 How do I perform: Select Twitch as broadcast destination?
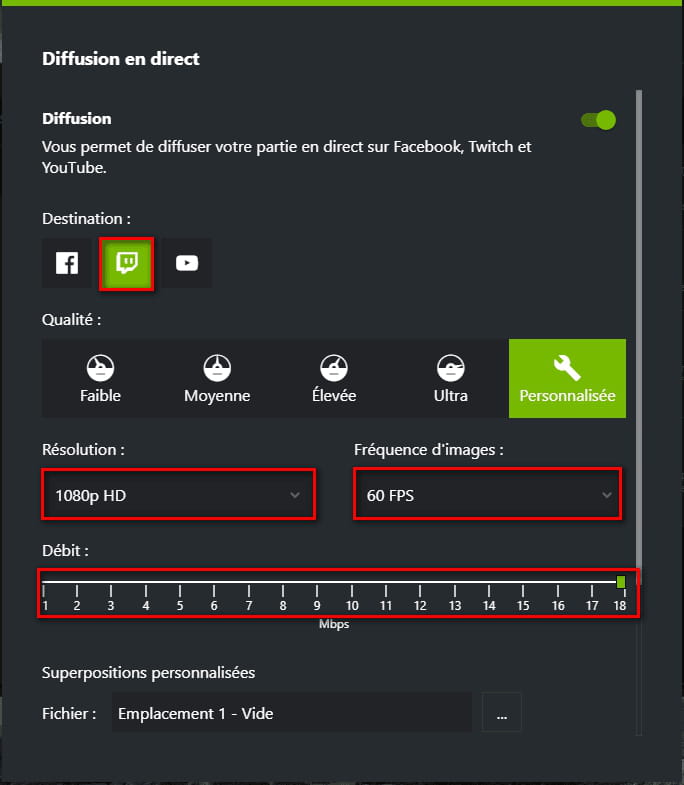pyautogui.click(x=127, y=263)
